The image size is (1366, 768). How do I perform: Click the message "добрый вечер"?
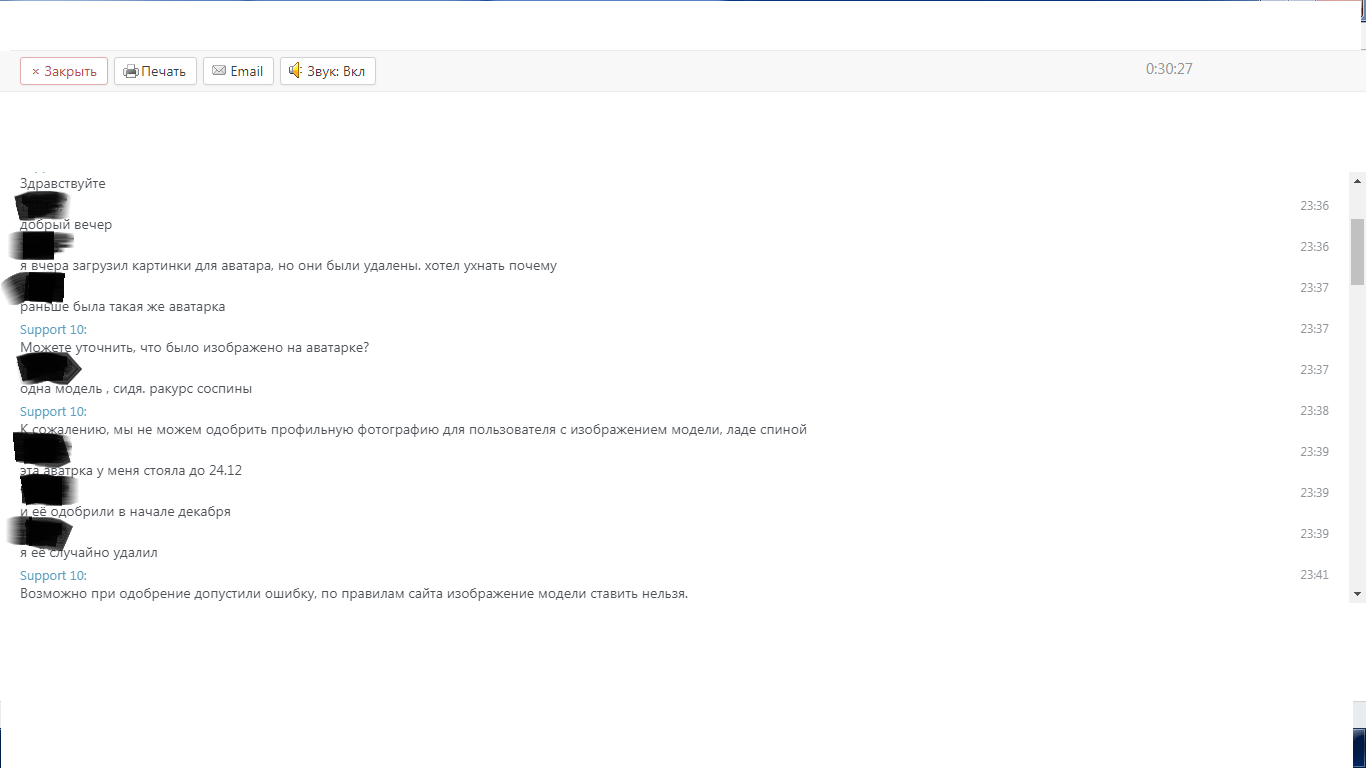pyautogui.click(x=66, y=224)
